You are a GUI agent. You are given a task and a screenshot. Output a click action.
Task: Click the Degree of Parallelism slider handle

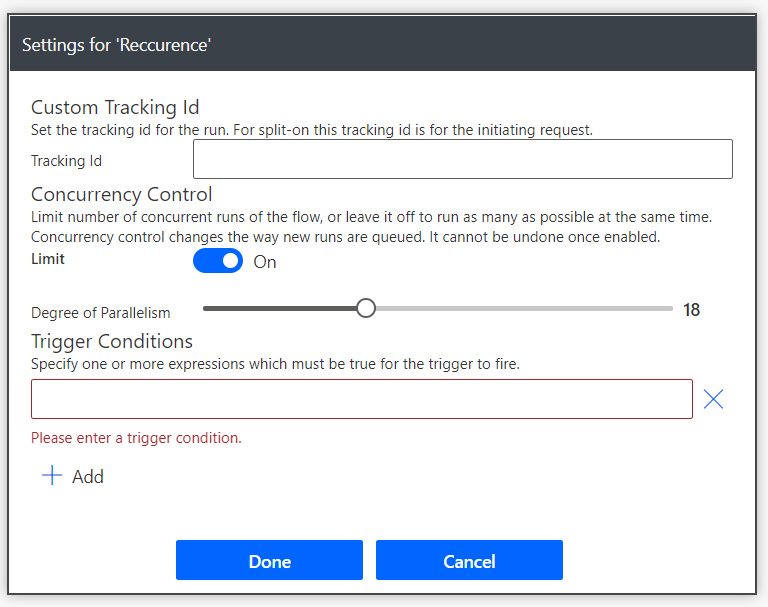pyautogui.click(x=366, y=309)
